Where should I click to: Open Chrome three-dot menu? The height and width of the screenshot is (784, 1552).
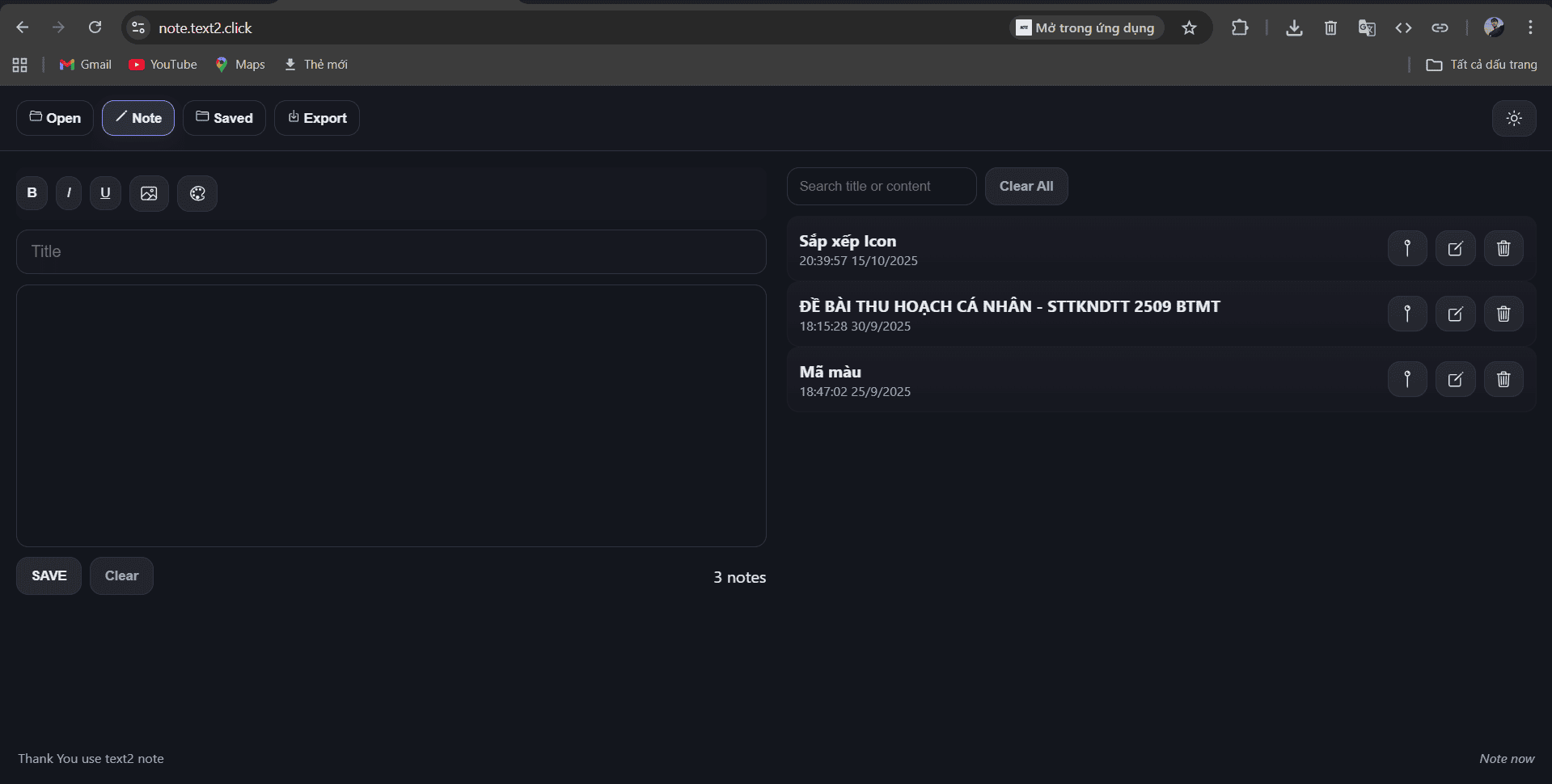tap(1529, 28)
